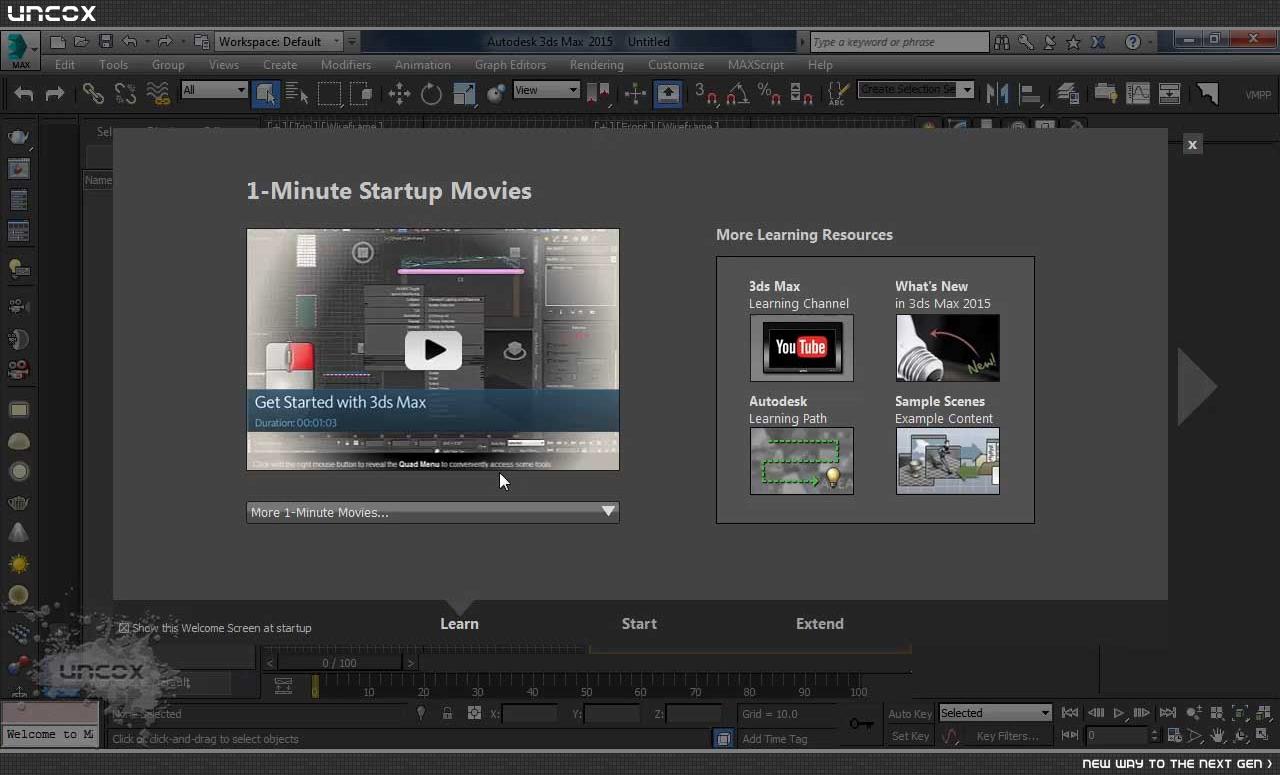Open the Select by Name list

[x=297, y=93]
